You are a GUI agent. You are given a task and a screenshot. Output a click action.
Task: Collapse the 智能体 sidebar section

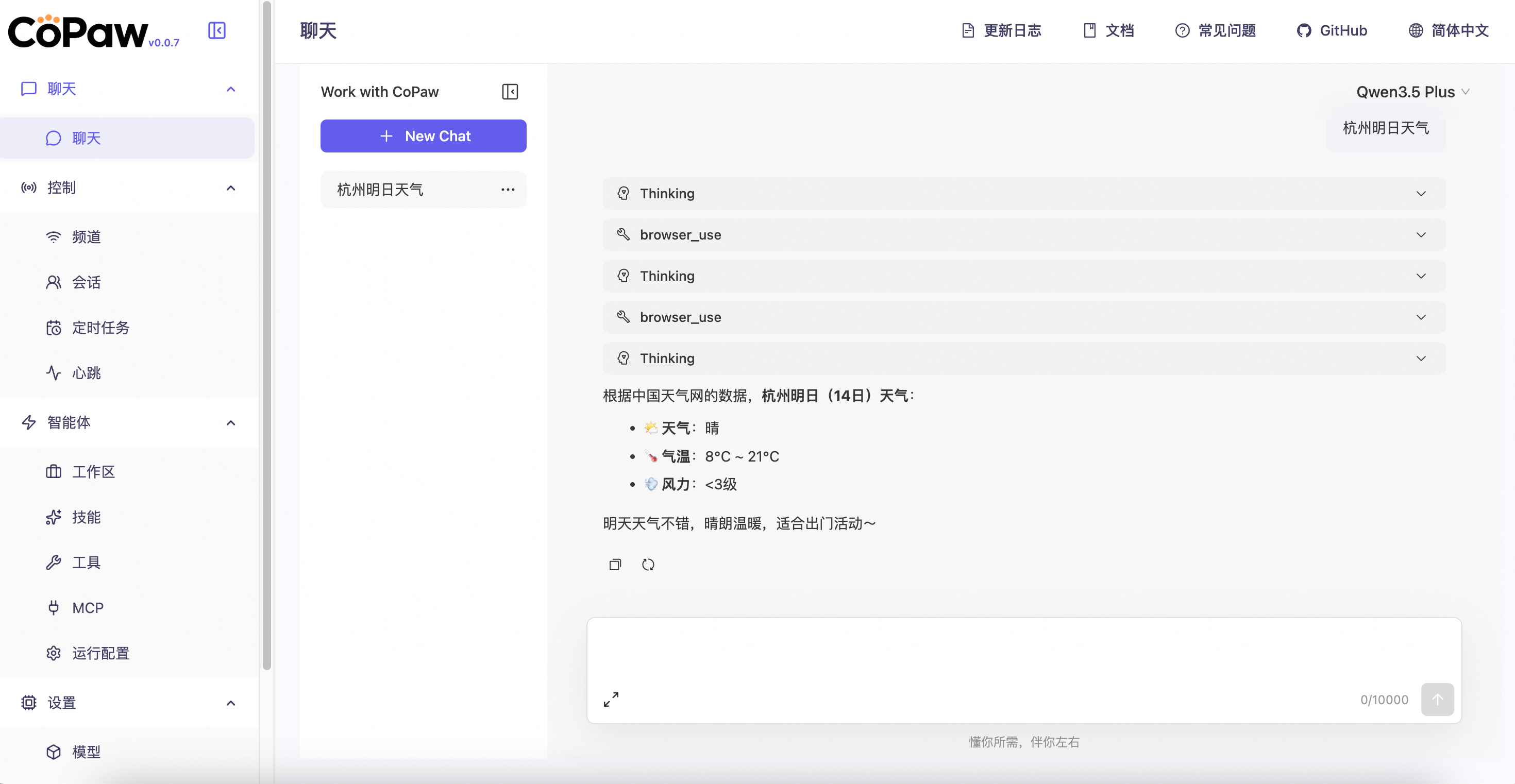click(230, 422)
